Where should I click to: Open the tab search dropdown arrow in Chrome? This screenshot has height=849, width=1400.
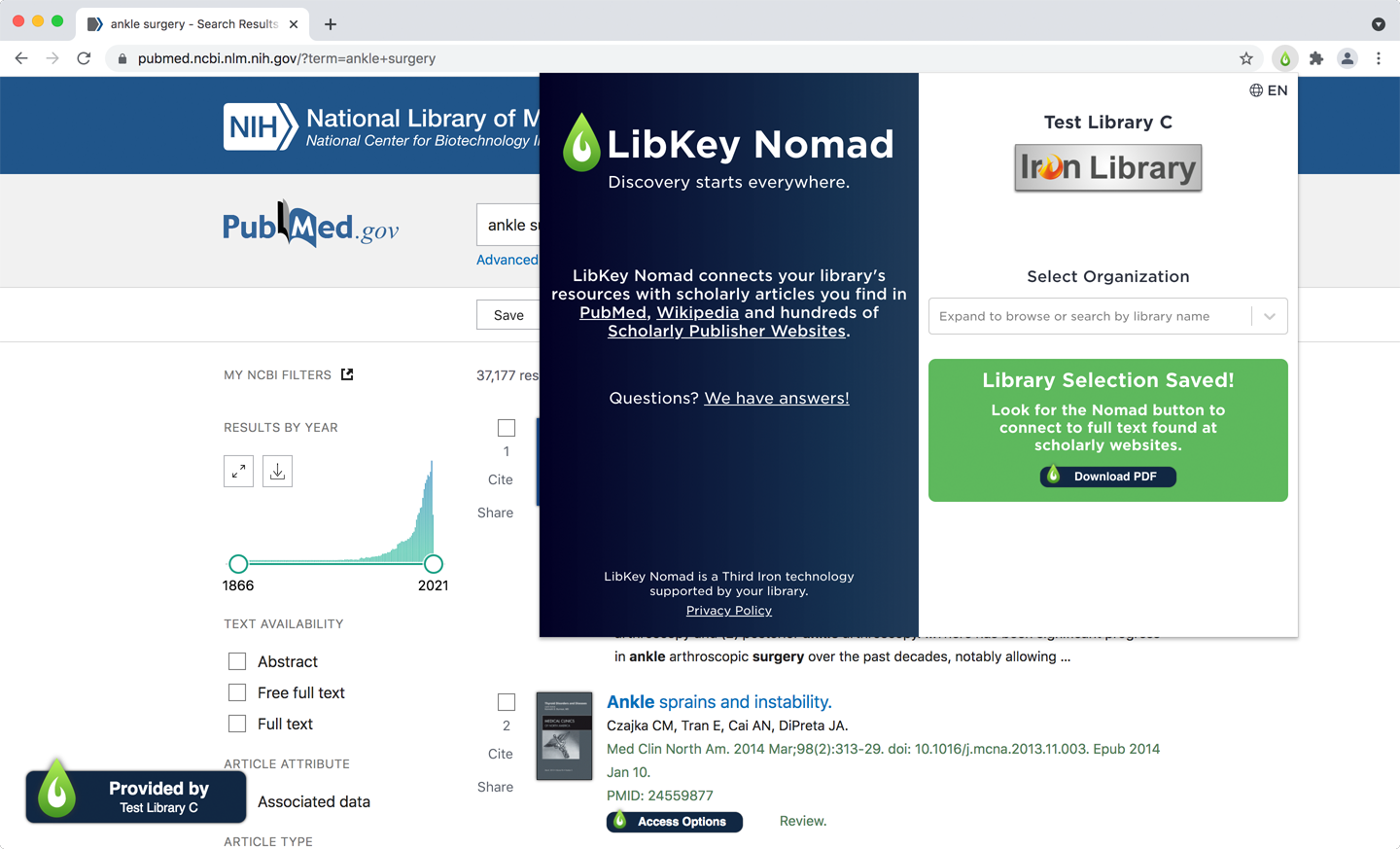click(x=1378, y=24)
